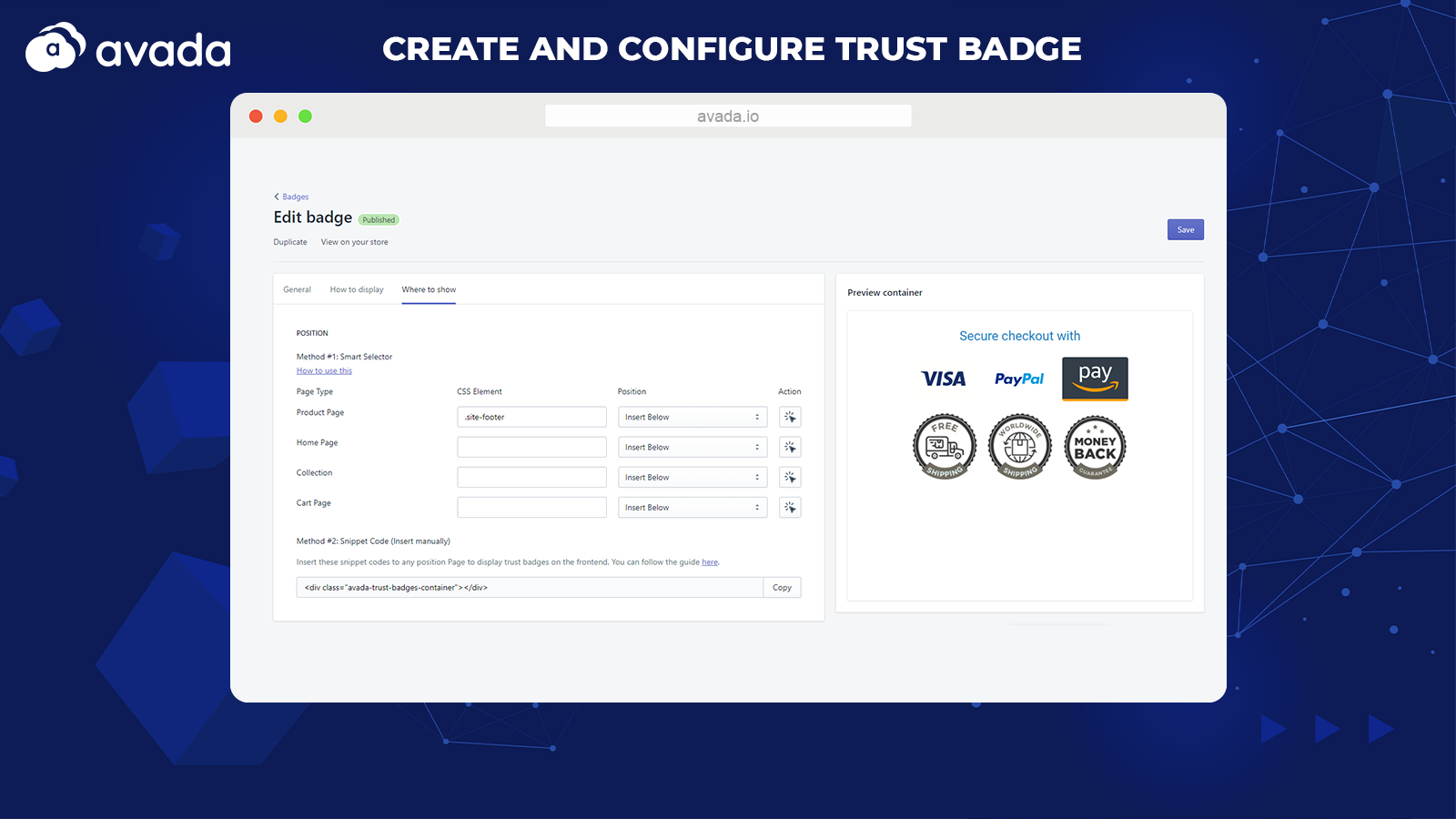Go back to Badges list
This screenshot has width=1456, height=819.
point(292,197)
